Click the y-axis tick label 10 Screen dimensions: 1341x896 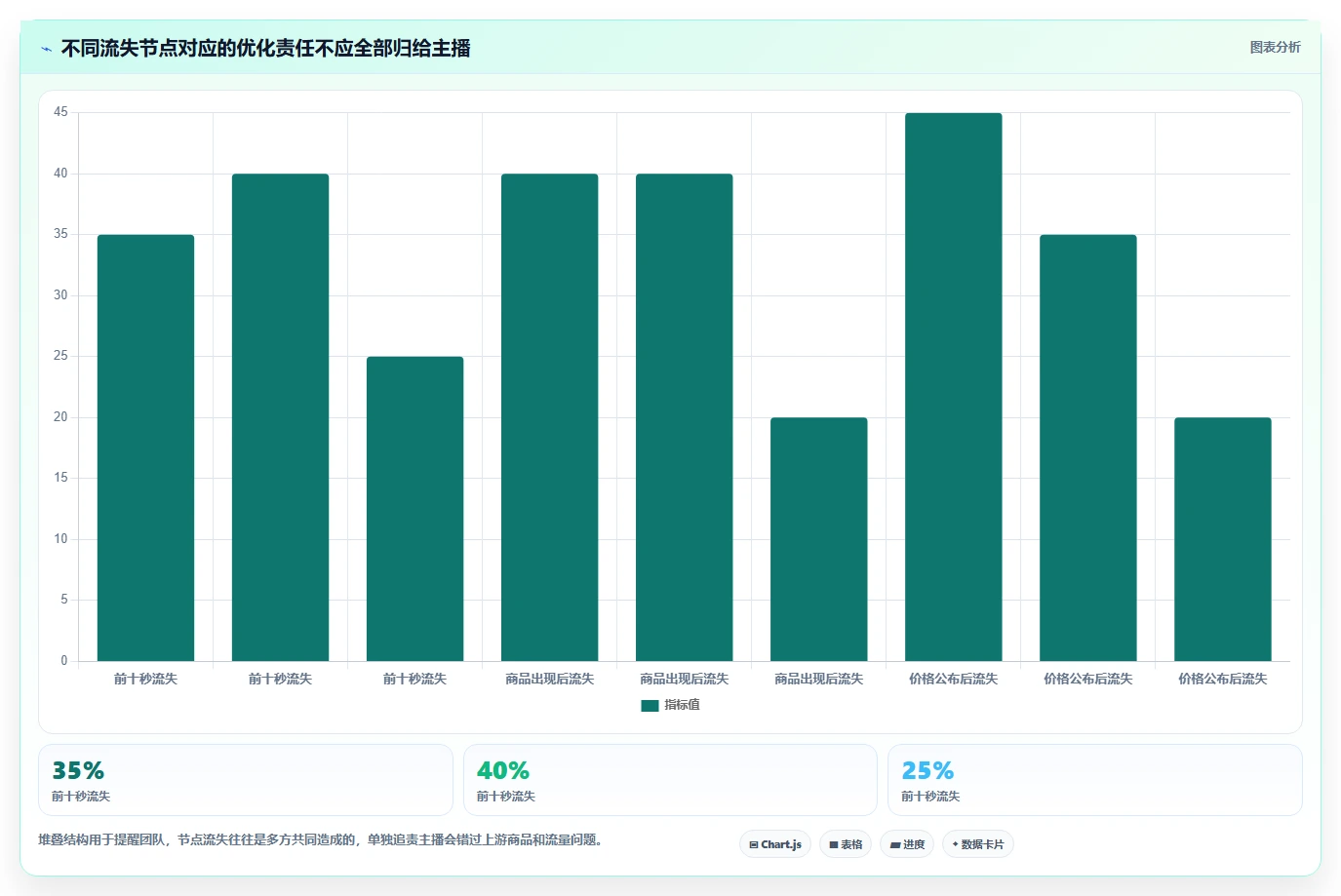tap(60, 539)
